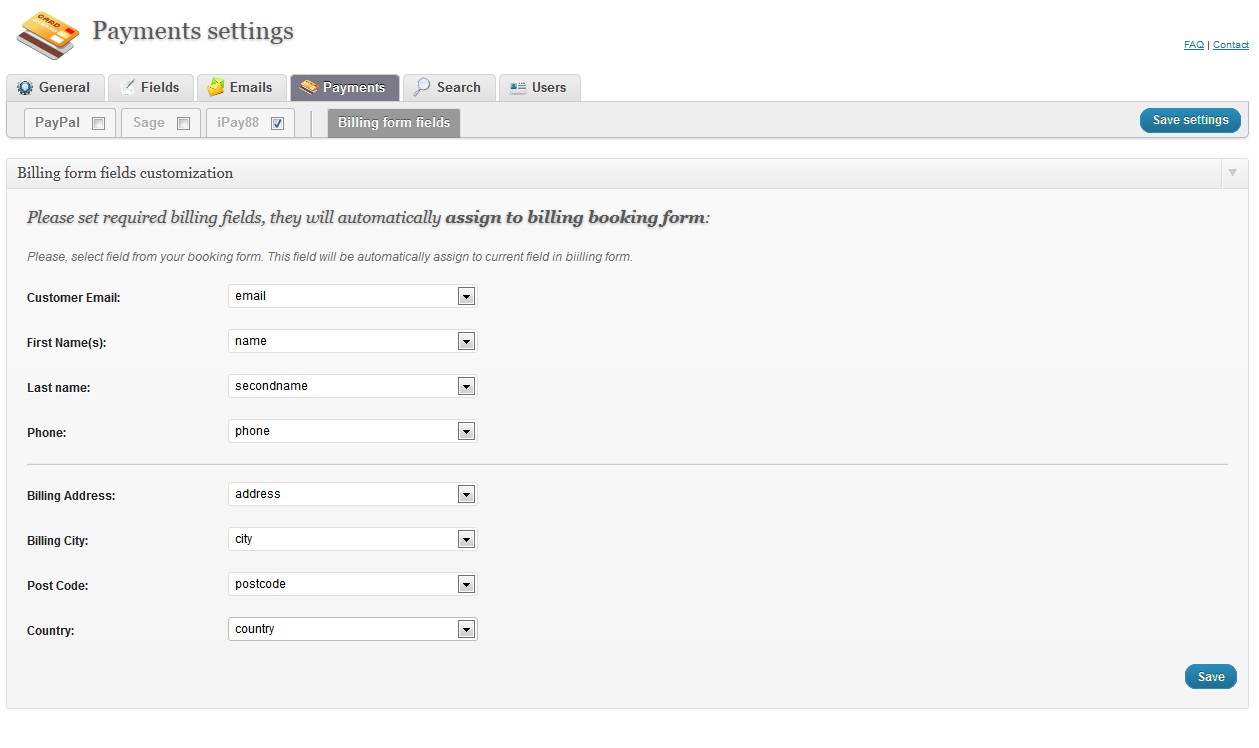Image resolution: width=1259 pixels, height=748 pixels.
Task: Uncheck the iPay88 checkbox
Action: click(278, 124)
